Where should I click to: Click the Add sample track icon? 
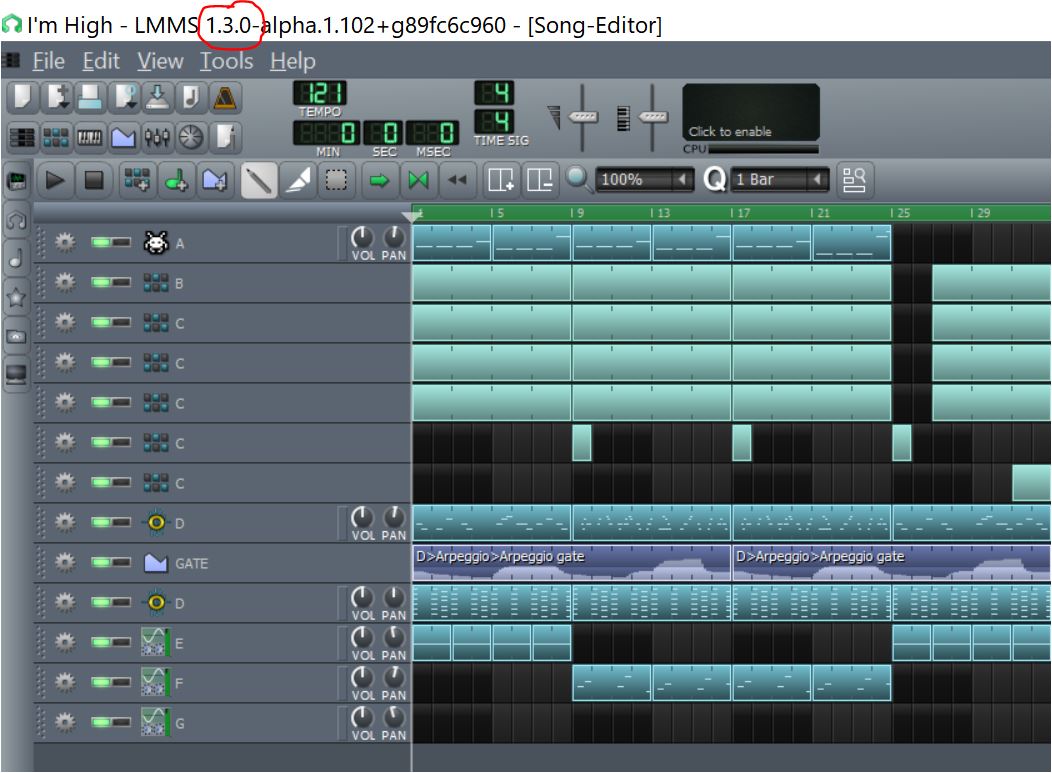(176, 180)
